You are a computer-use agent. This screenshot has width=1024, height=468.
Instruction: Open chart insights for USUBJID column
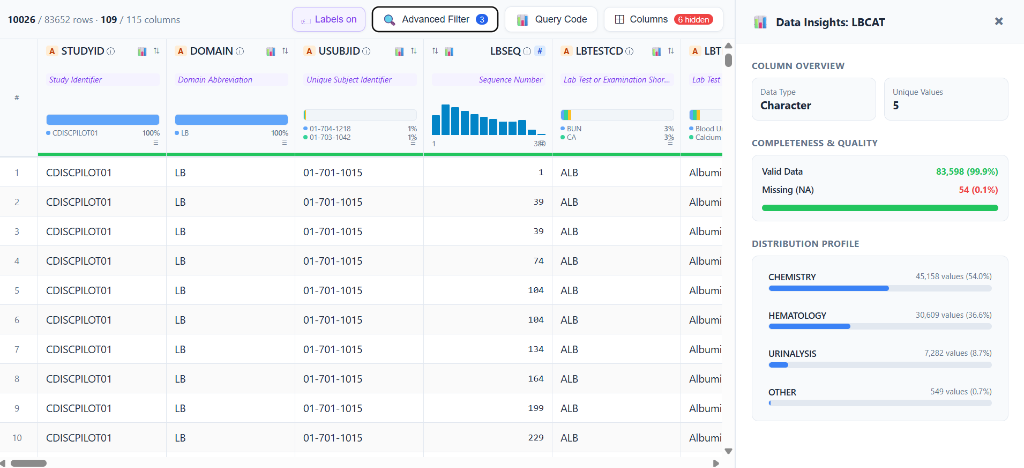coord(399,51)
